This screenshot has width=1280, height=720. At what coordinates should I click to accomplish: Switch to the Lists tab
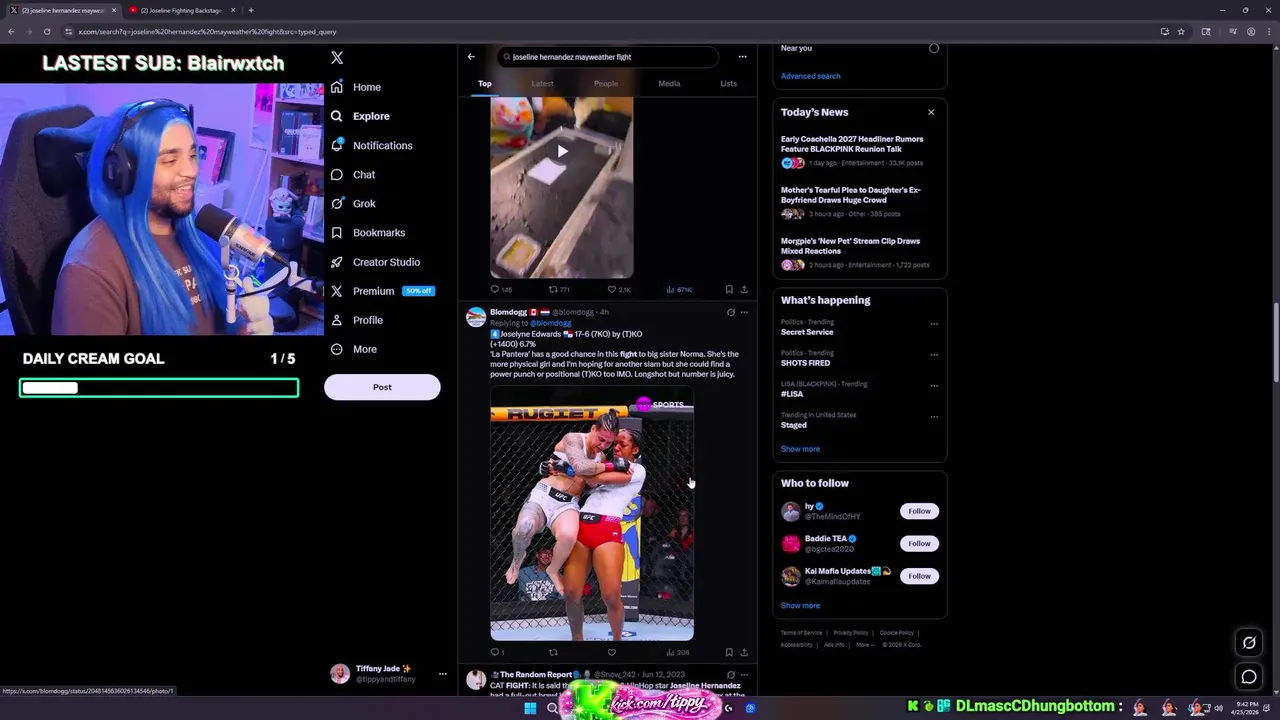[x=728, y=83]
